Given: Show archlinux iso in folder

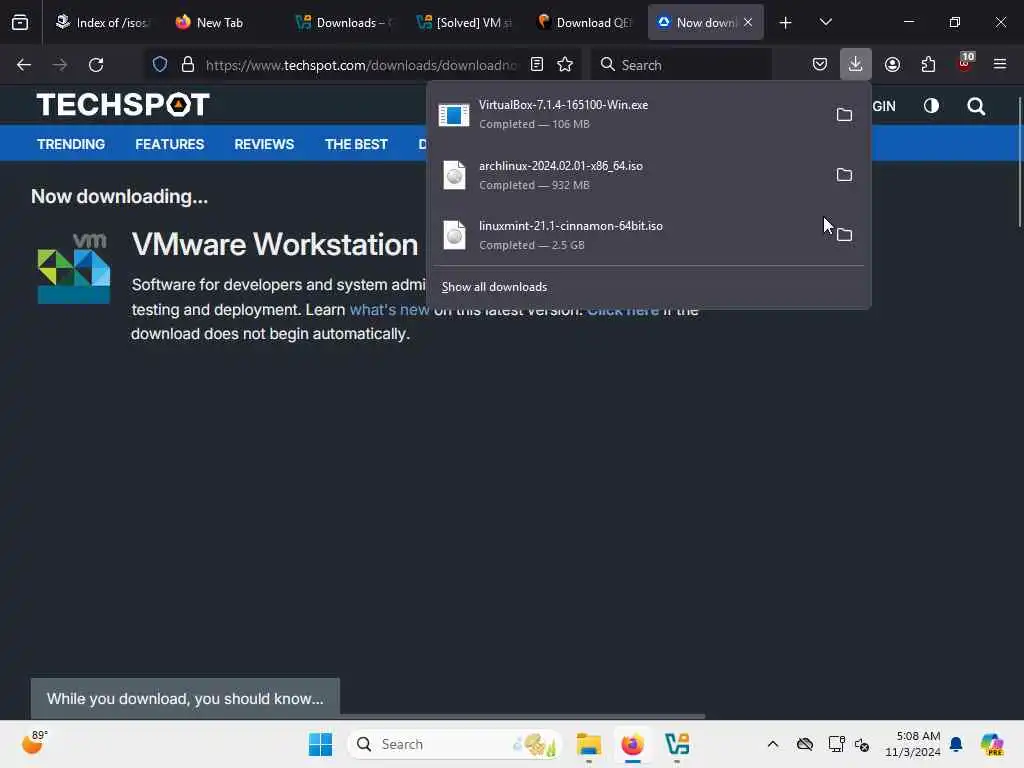Looking at the screenshot, I should [844, 174].
